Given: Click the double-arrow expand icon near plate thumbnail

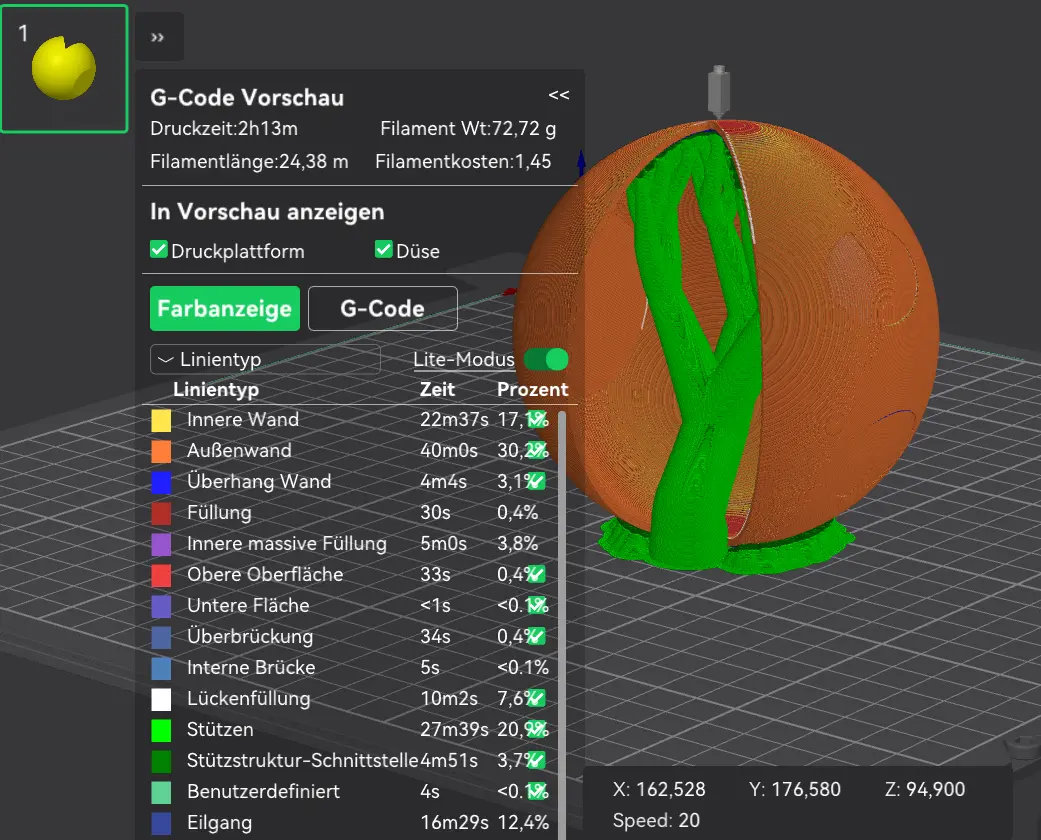Looking at the screenshot, I should coord(158,37).
